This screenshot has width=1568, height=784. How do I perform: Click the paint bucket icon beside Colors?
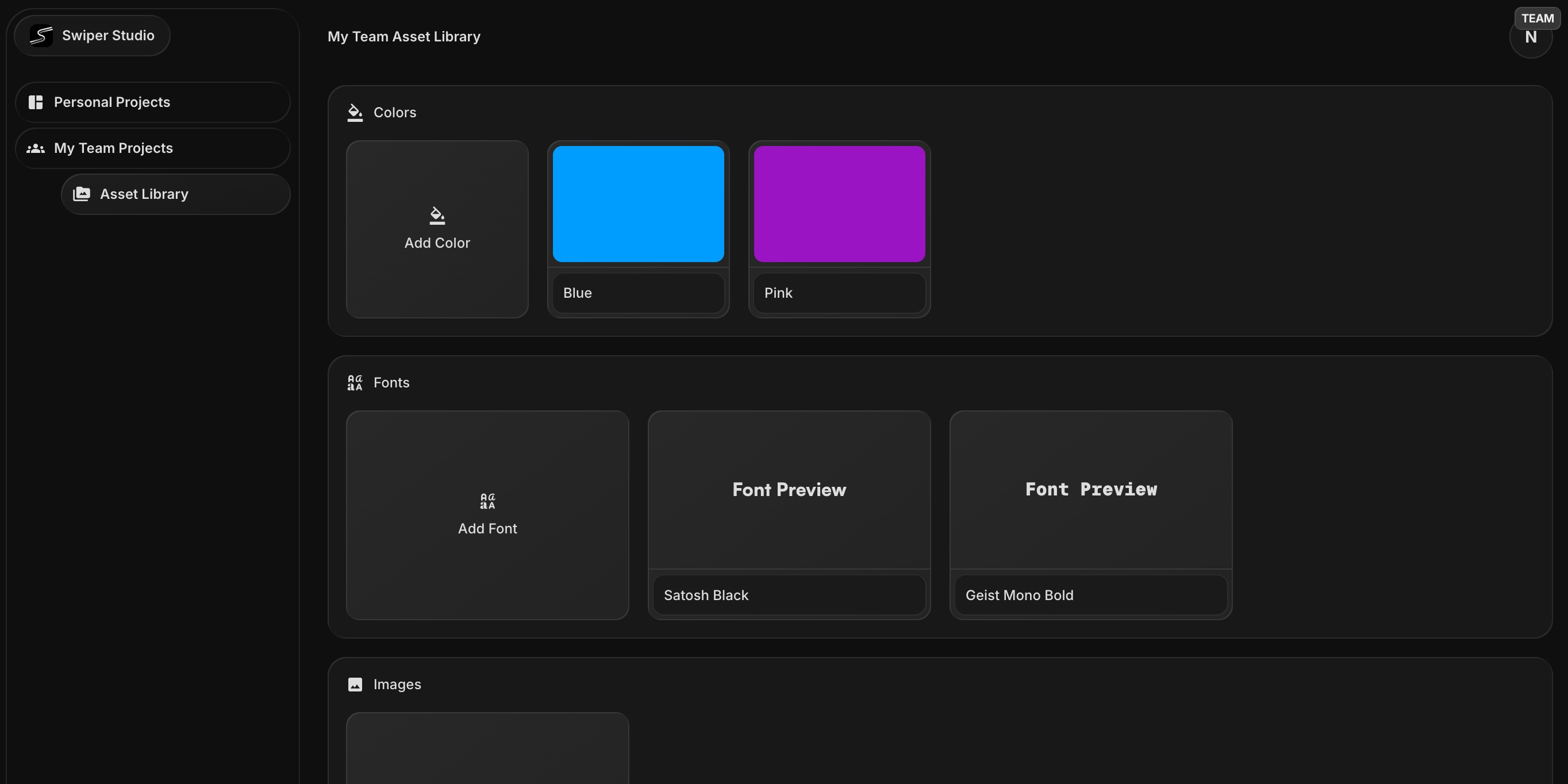point(355,113)
